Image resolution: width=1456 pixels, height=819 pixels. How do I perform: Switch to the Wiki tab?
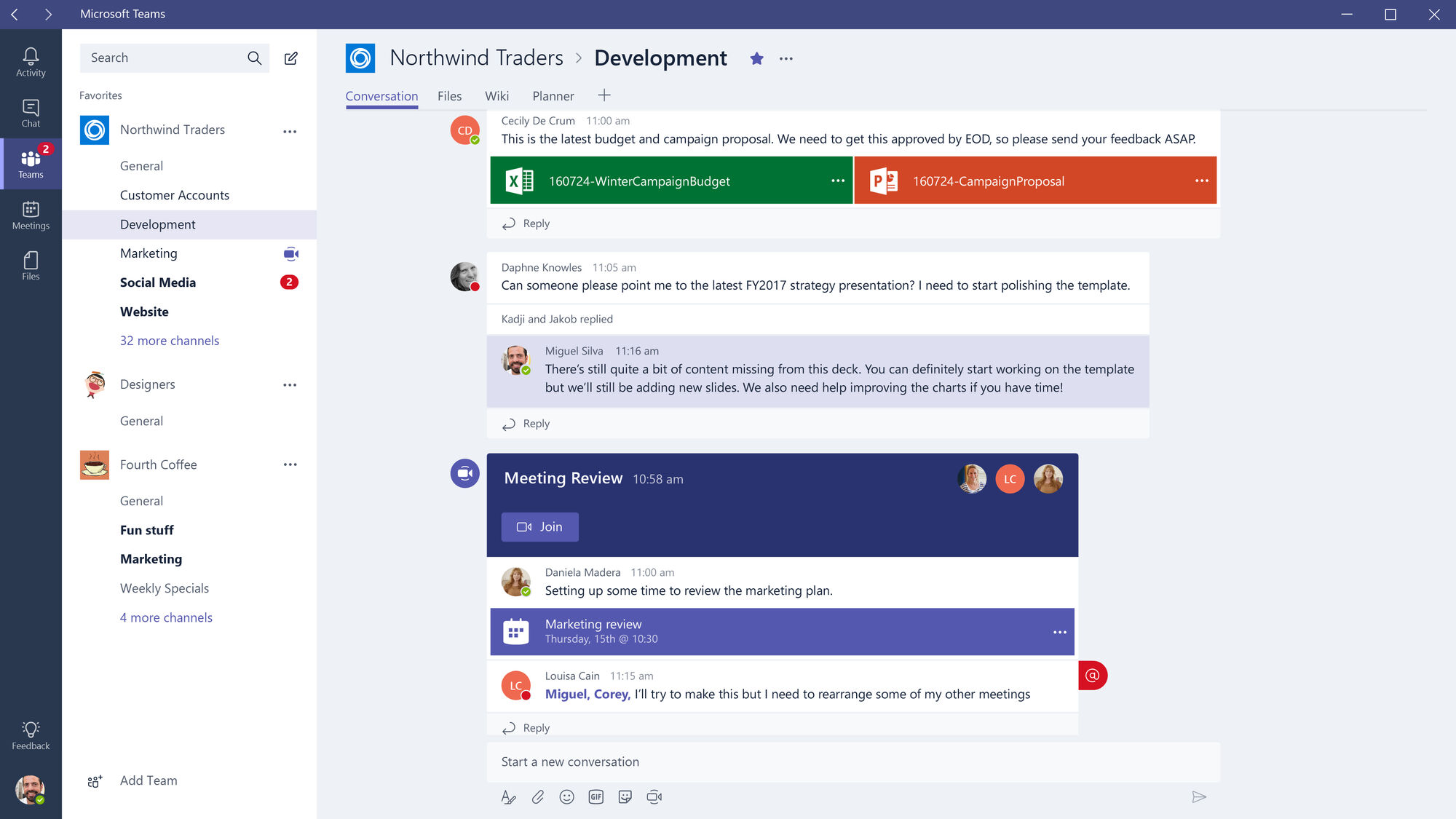point(497,95)
